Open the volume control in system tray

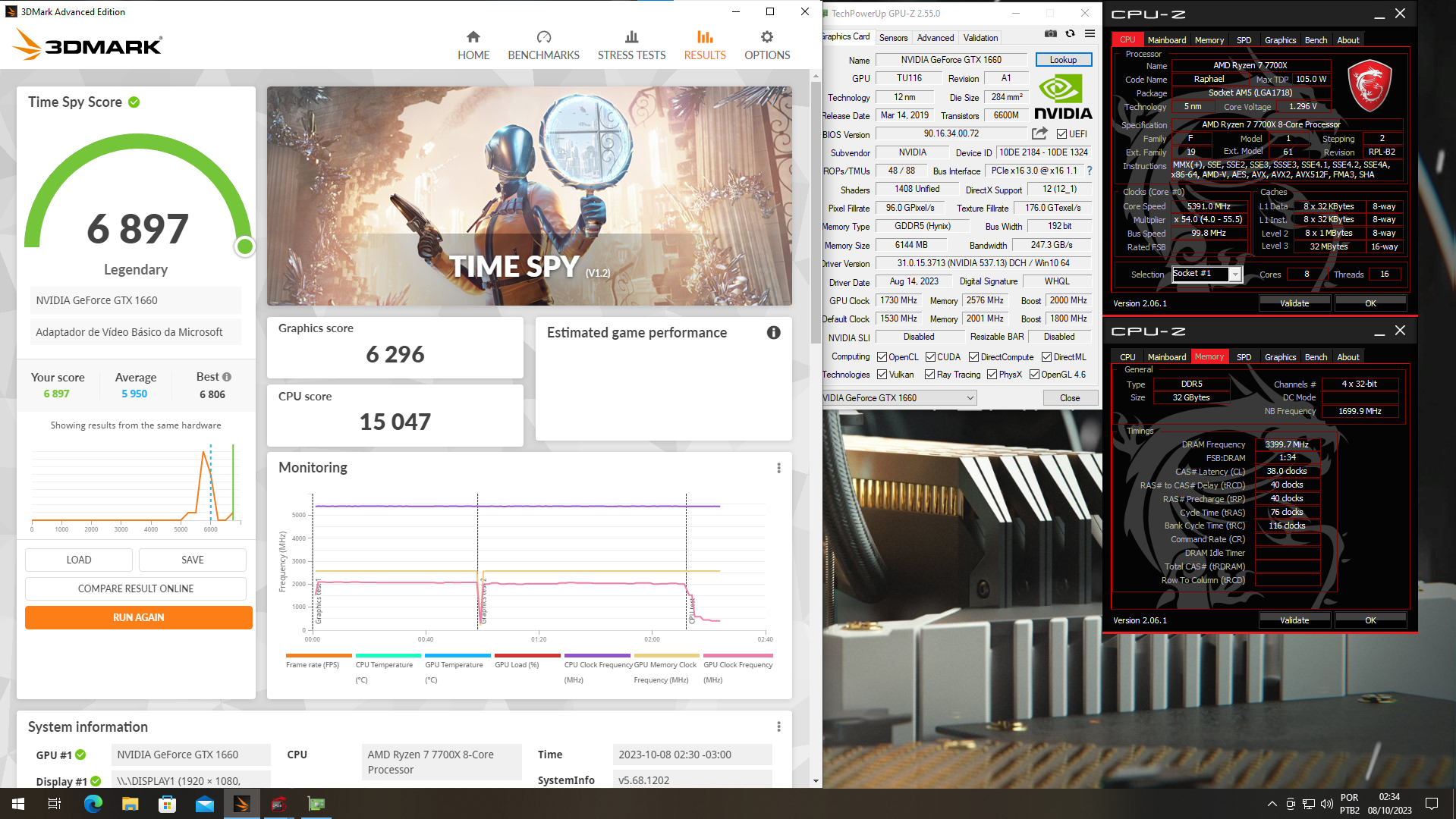[1326, 804]
